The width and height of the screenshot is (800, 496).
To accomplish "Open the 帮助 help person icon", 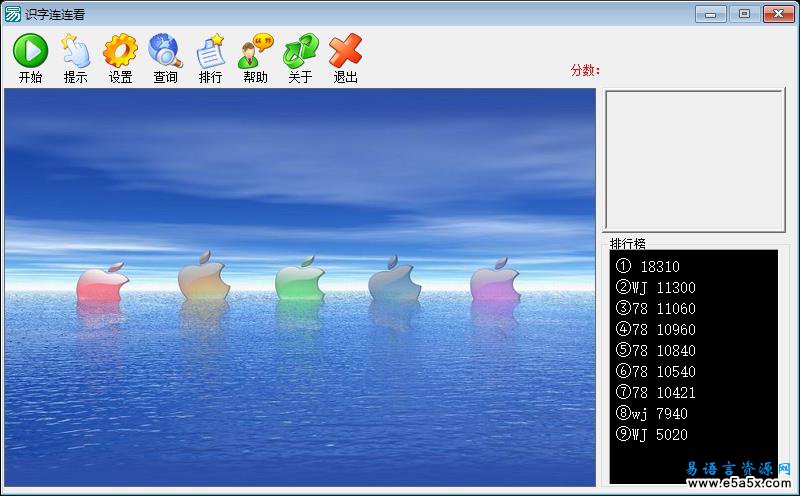I will click(256, 51).
